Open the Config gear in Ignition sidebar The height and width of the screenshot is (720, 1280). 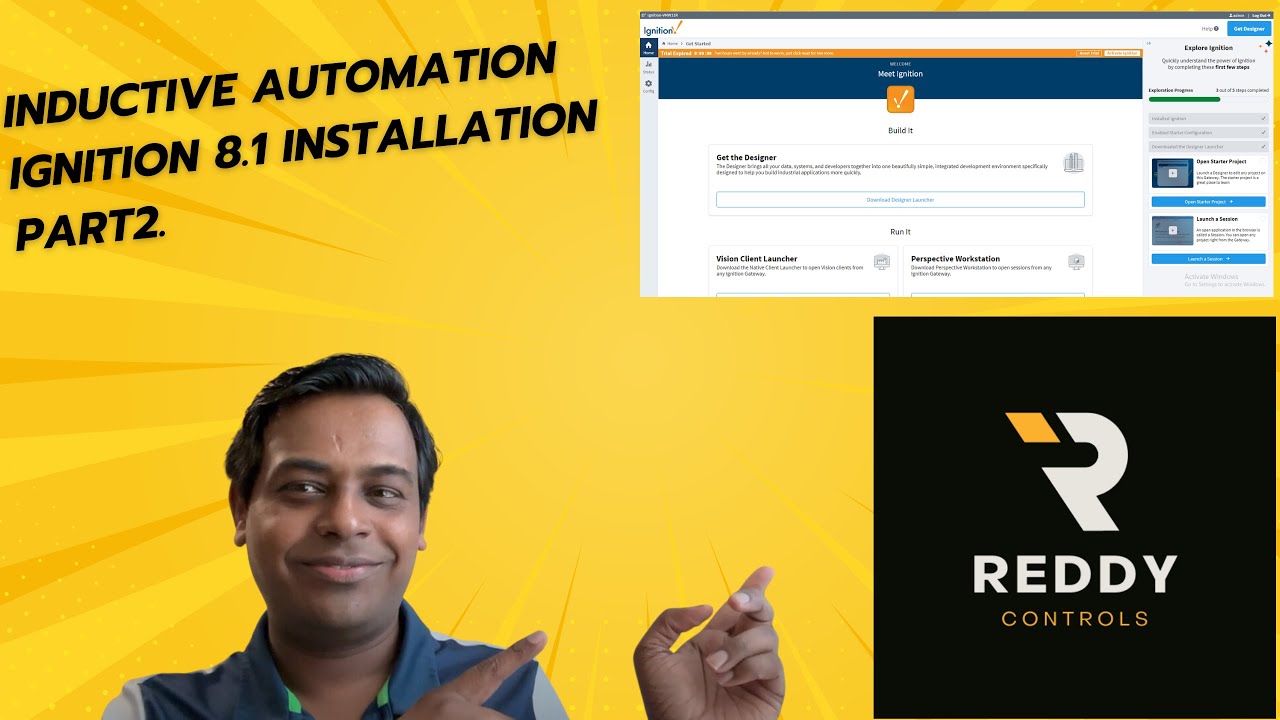(x=648, y=86)
